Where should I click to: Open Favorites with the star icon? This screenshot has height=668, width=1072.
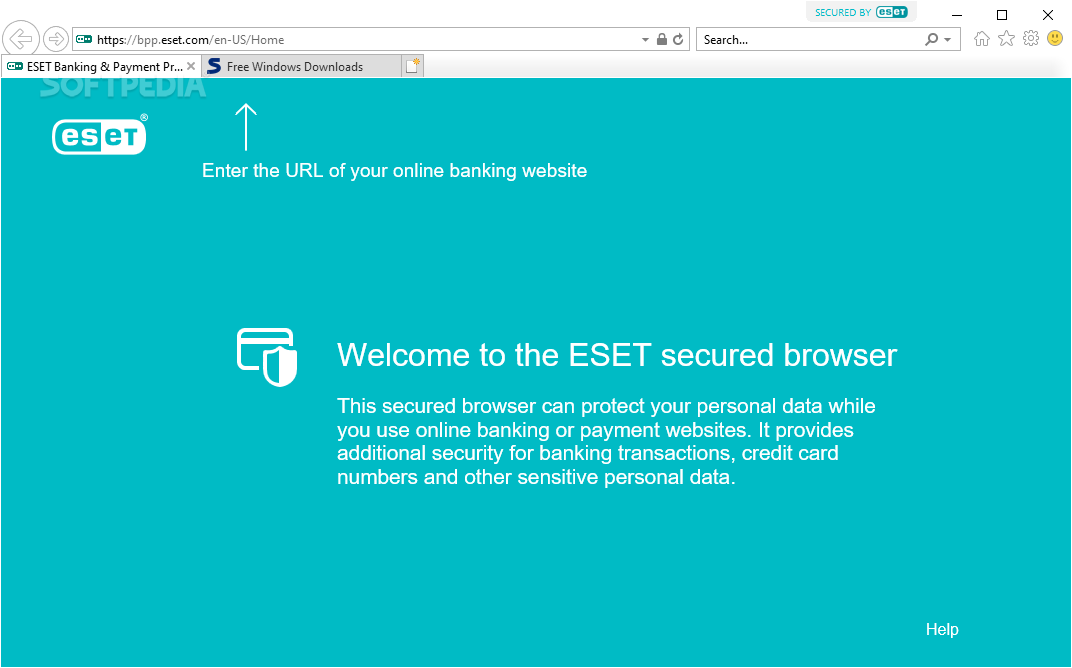[1006, 38]
